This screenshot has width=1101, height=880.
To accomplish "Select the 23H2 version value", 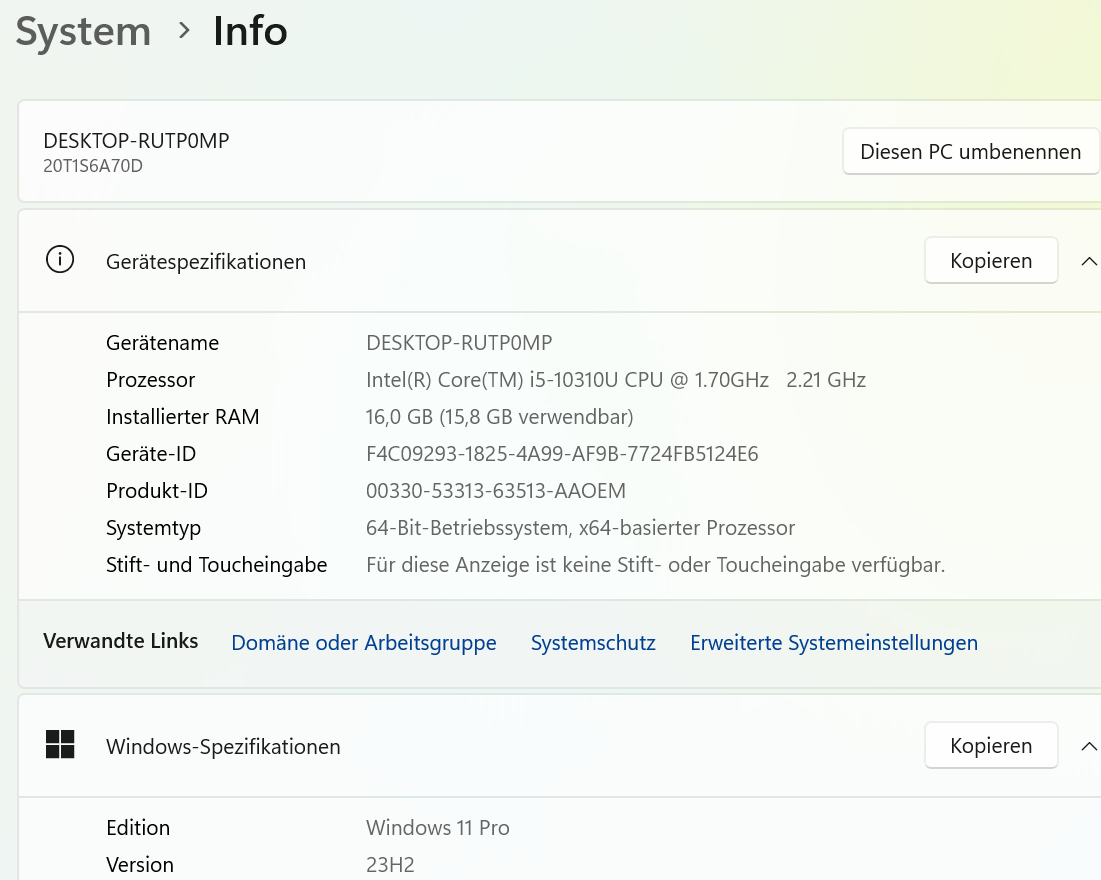I will tap(390, 865).
